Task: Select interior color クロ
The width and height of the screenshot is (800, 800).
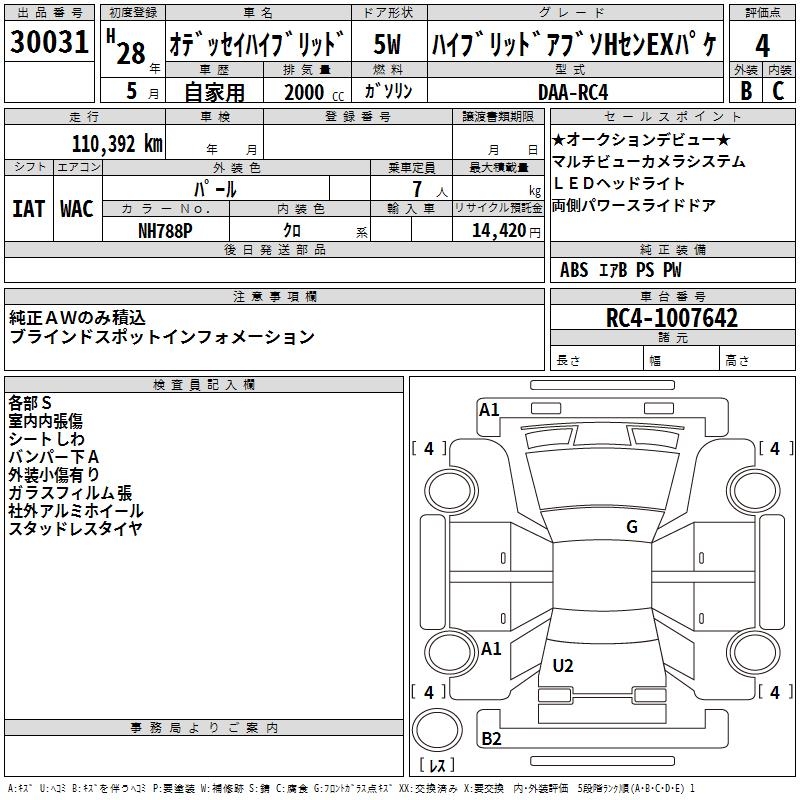Action: [292, 231]
